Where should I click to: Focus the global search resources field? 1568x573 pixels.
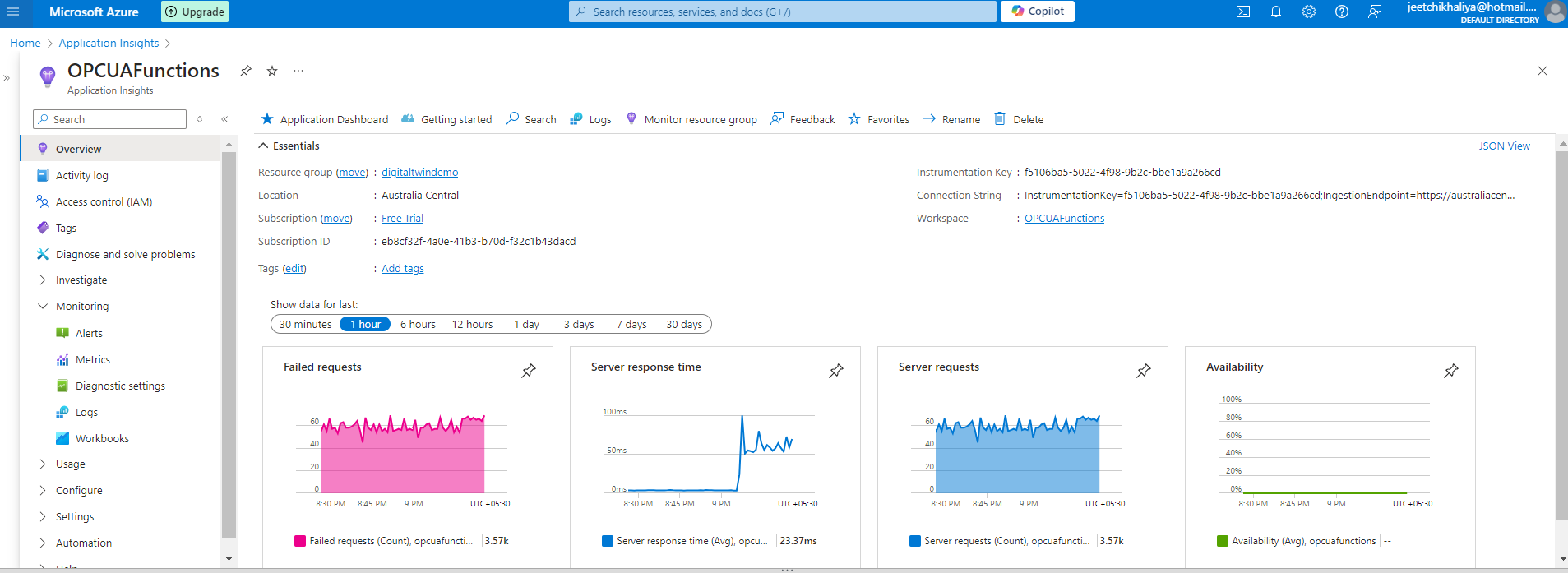tap(783, 12)
